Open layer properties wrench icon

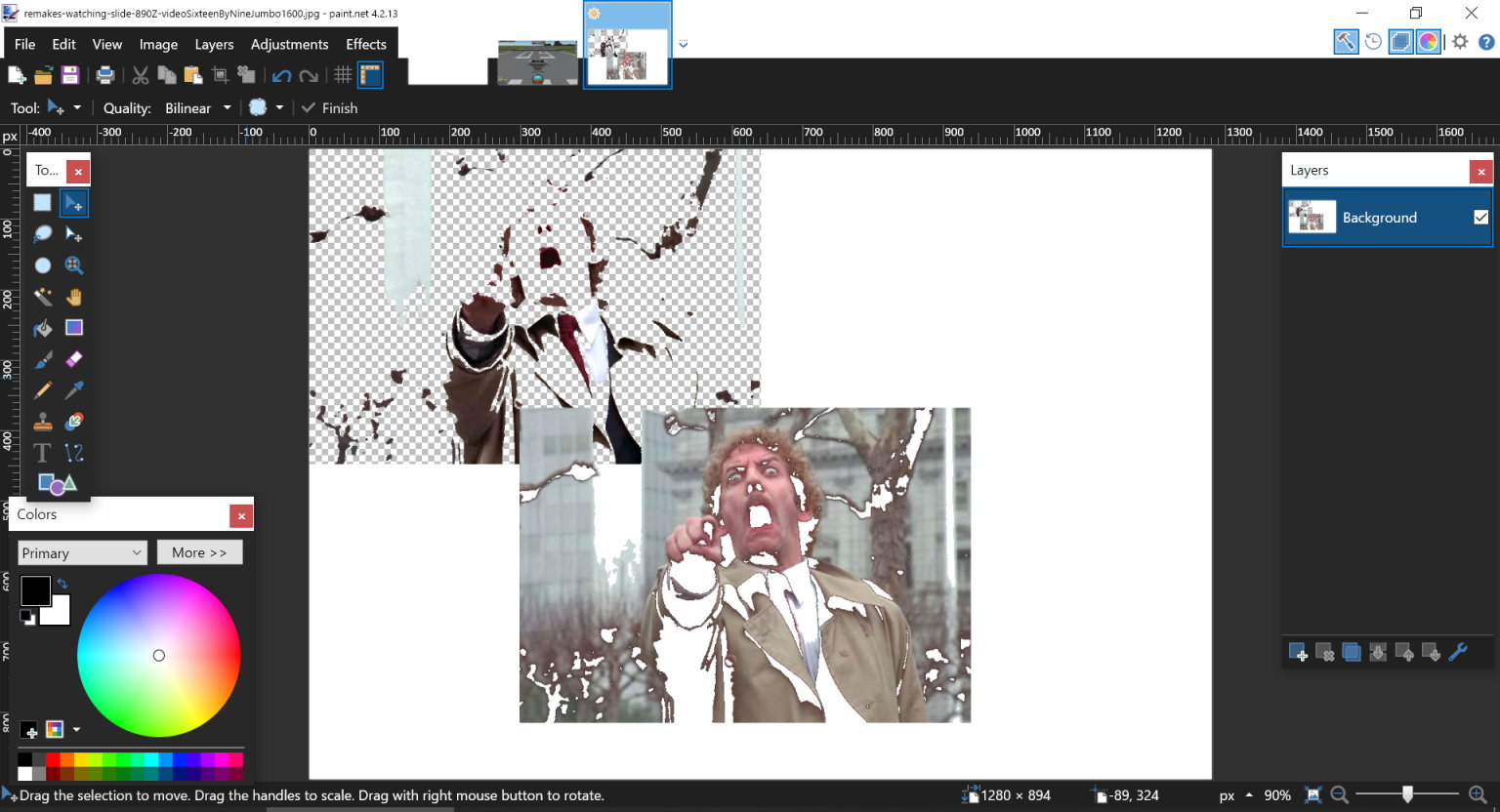pyautogui.click(x=1458, y=652)
